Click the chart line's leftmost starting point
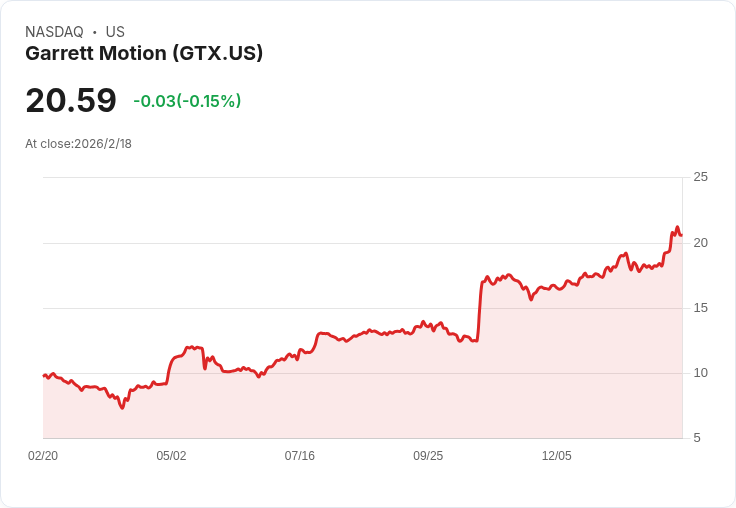736x508 pixels. point(44,375)
